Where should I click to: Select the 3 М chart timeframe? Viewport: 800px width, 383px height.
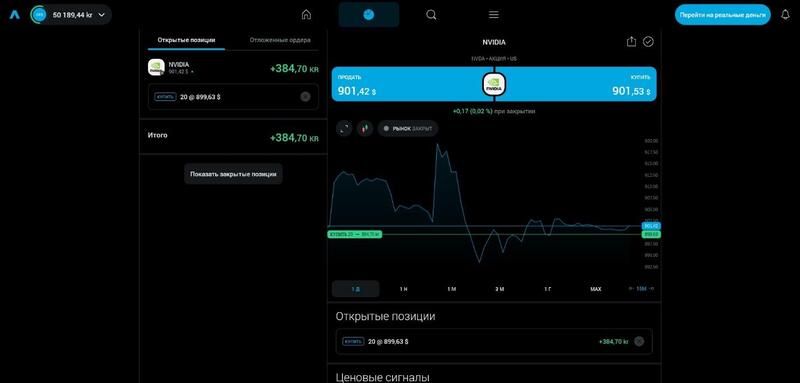point(499,289)
